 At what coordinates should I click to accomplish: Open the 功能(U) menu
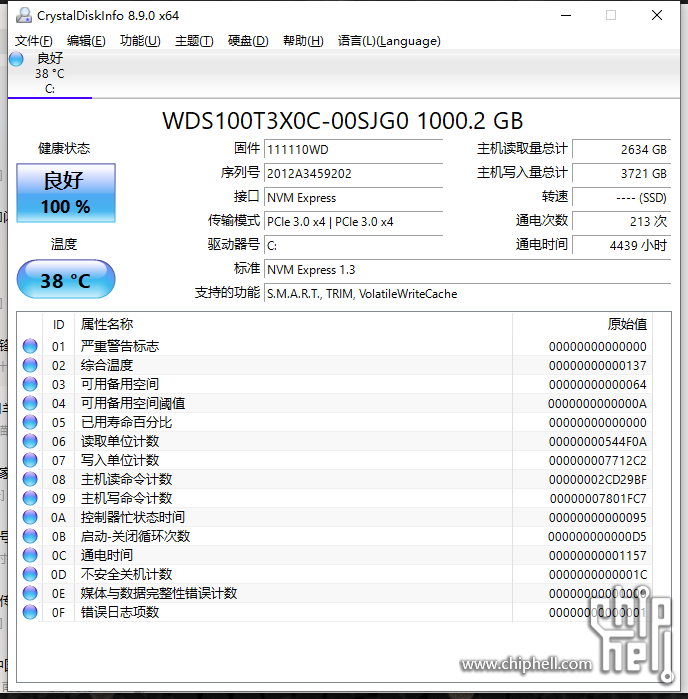pyautogui.click(x=140, y=41)
